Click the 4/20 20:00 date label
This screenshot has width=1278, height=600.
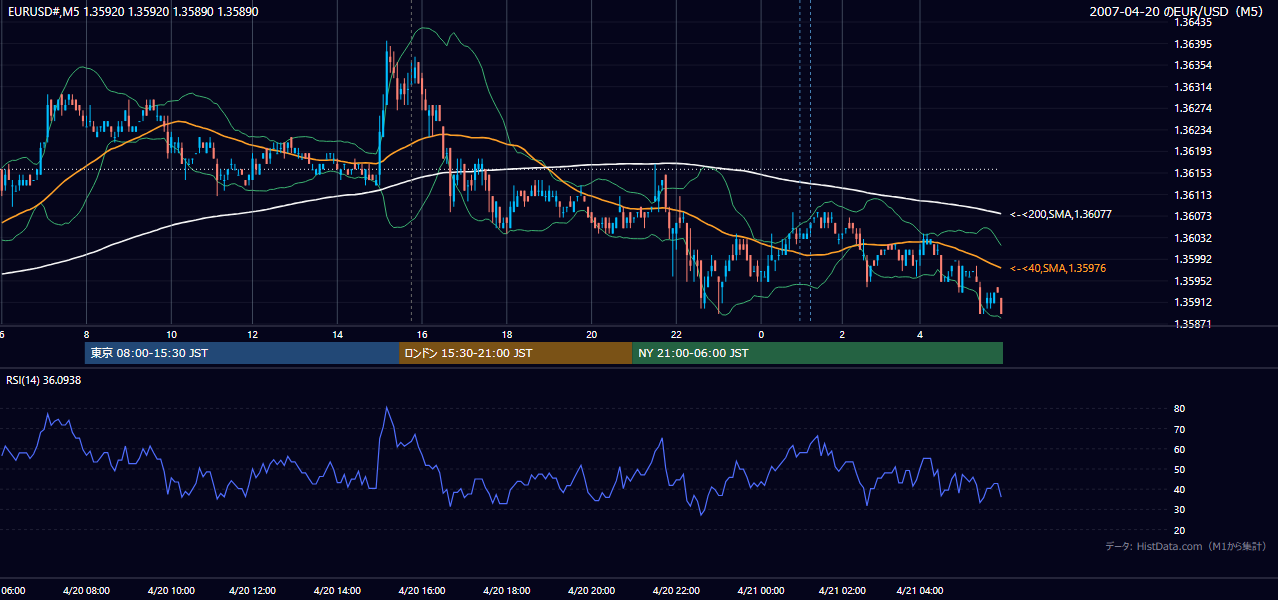pyautogui.click(x=590, y=590)
